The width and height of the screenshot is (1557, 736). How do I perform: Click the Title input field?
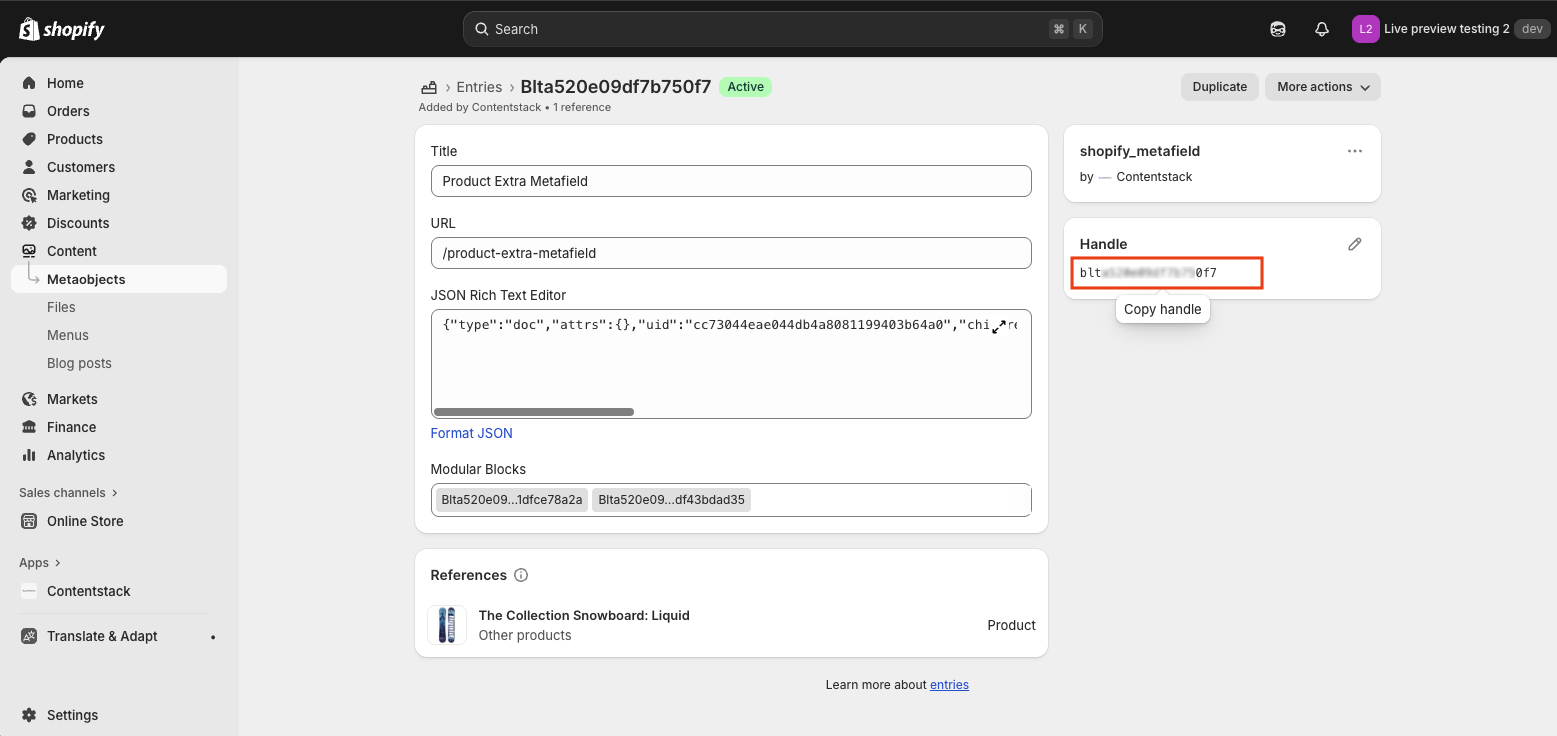[x=730, y=181]
